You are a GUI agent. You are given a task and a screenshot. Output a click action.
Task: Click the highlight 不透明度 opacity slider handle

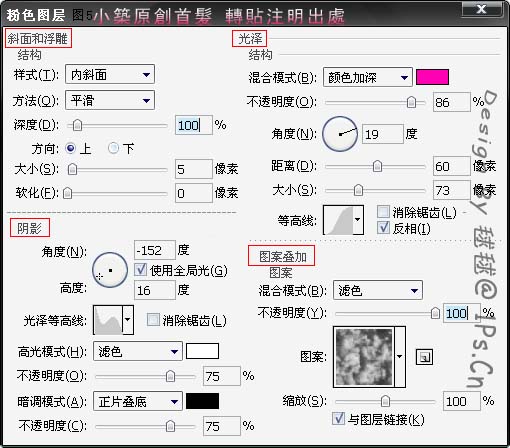pyautogui.click(x=170, y=376)
